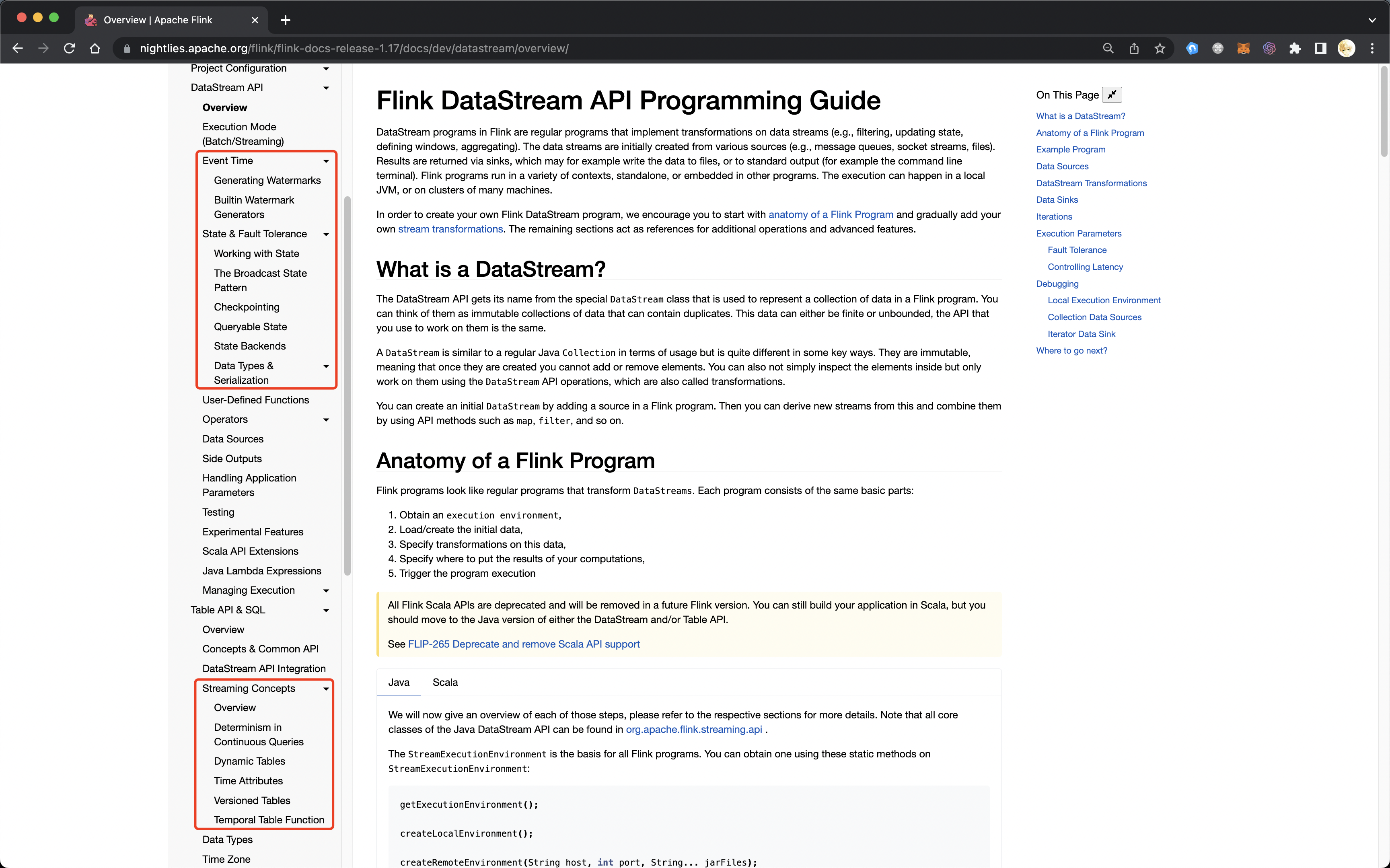The height and width of the screenshot is (868, 1390).
Task: Open User-Defined Functions page
Action: click(x=255, y=400)
